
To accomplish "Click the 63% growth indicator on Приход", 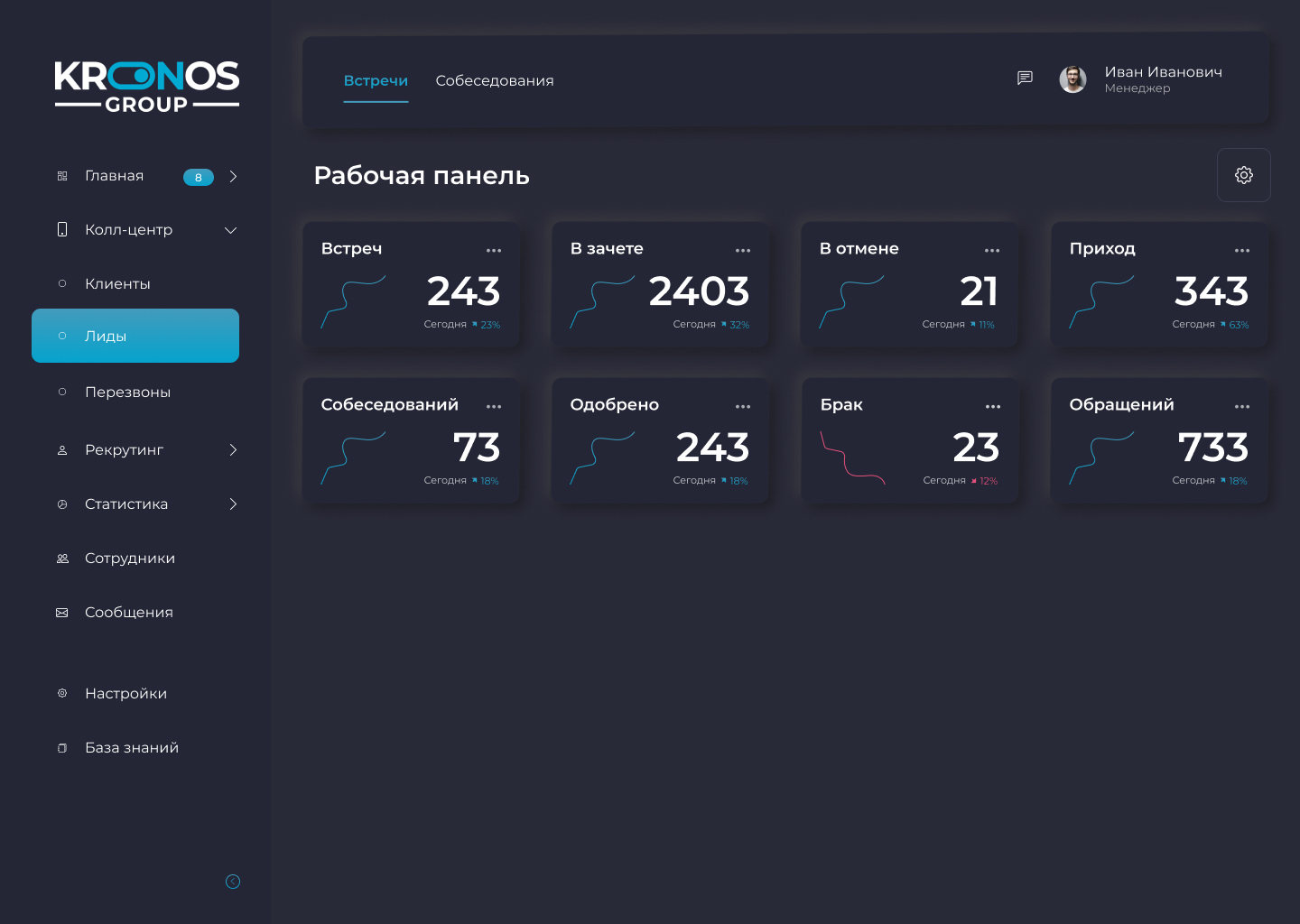I will tap(1235, 325).
